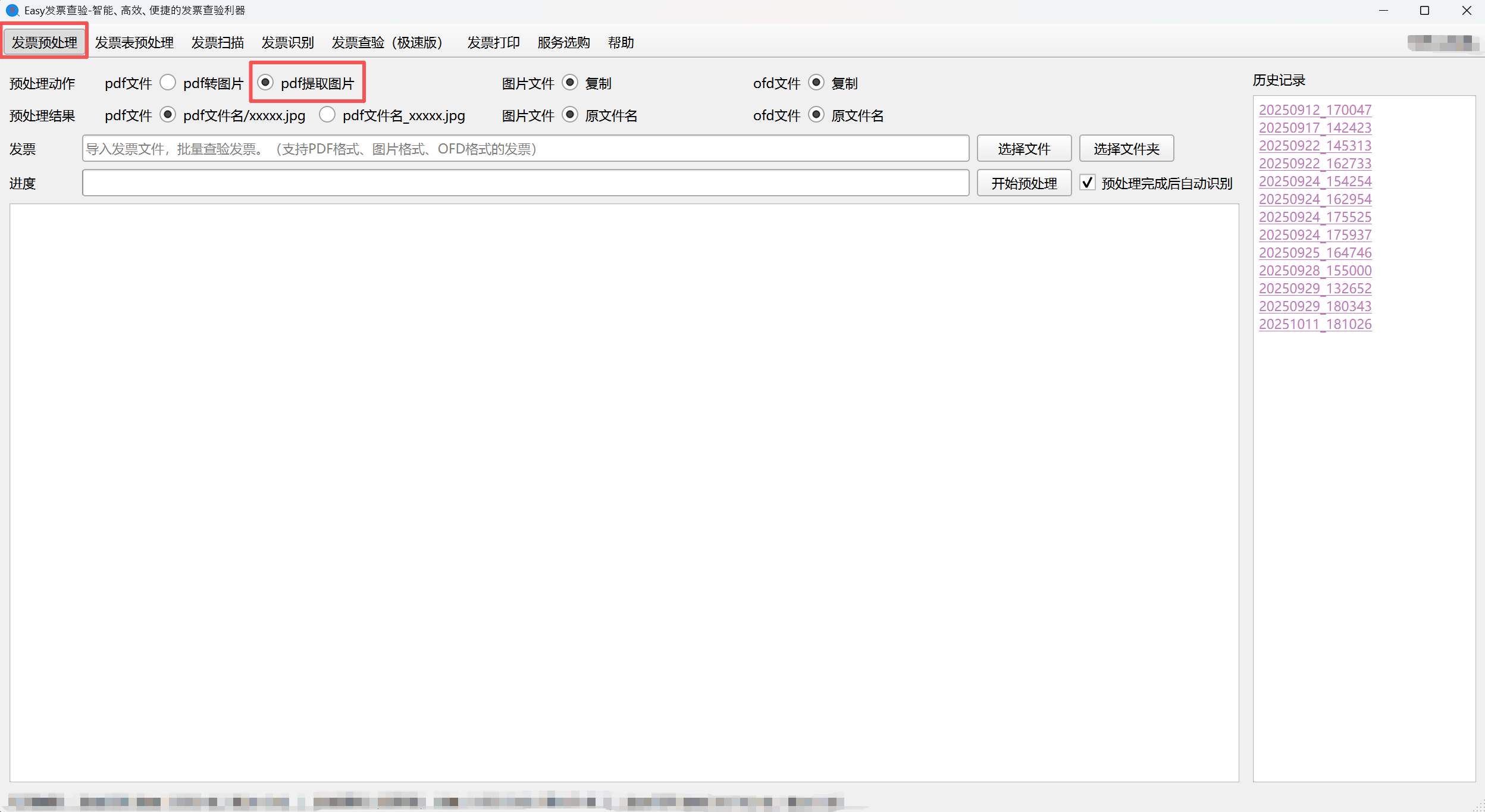1485x812 pixels.
Task: Open history record 20250912_170047
Action: [x=1315, y=110]
